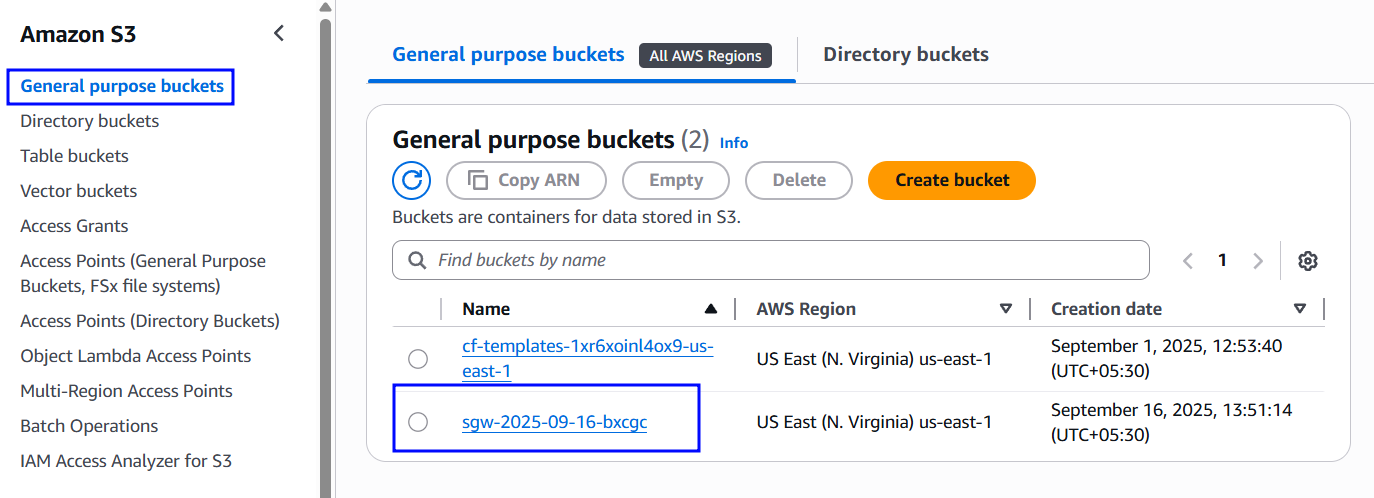Screen dimensions: 1374x498
Task: Click the sidebar vertical scrollbar
Action: [x=325, y=250]
